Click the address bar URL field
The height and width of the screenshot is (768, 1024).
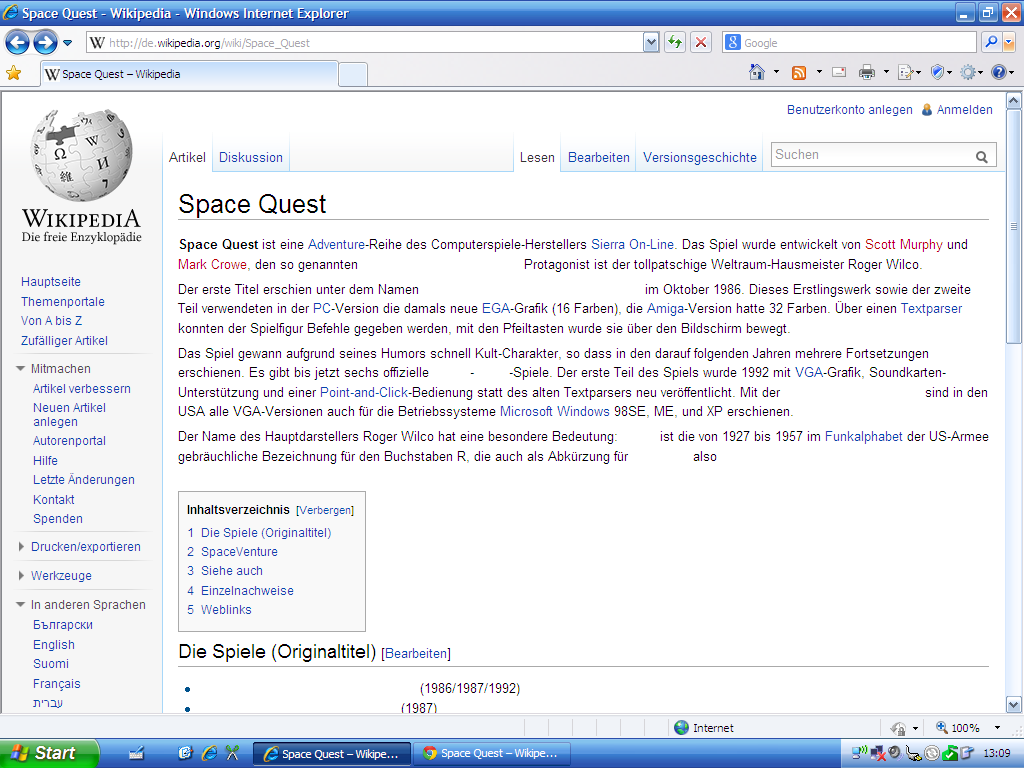click(x=364, y=43)
